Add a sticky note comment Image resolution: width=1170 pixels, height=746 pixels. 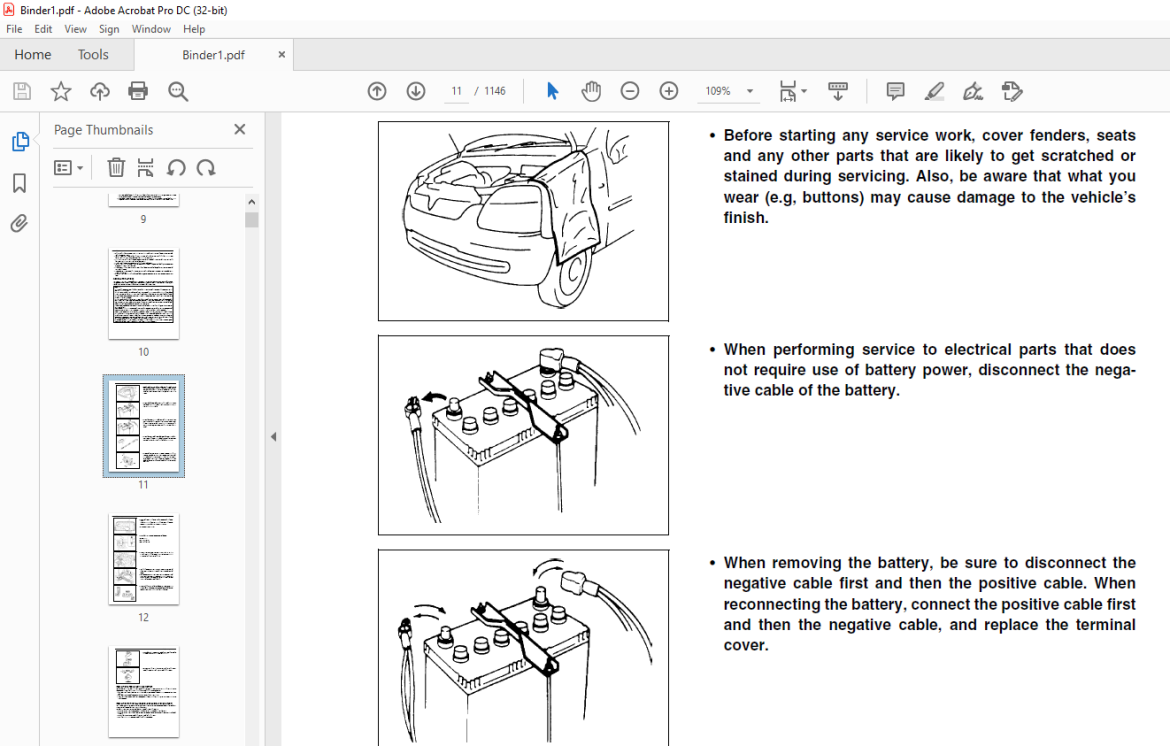pos(895,91)
